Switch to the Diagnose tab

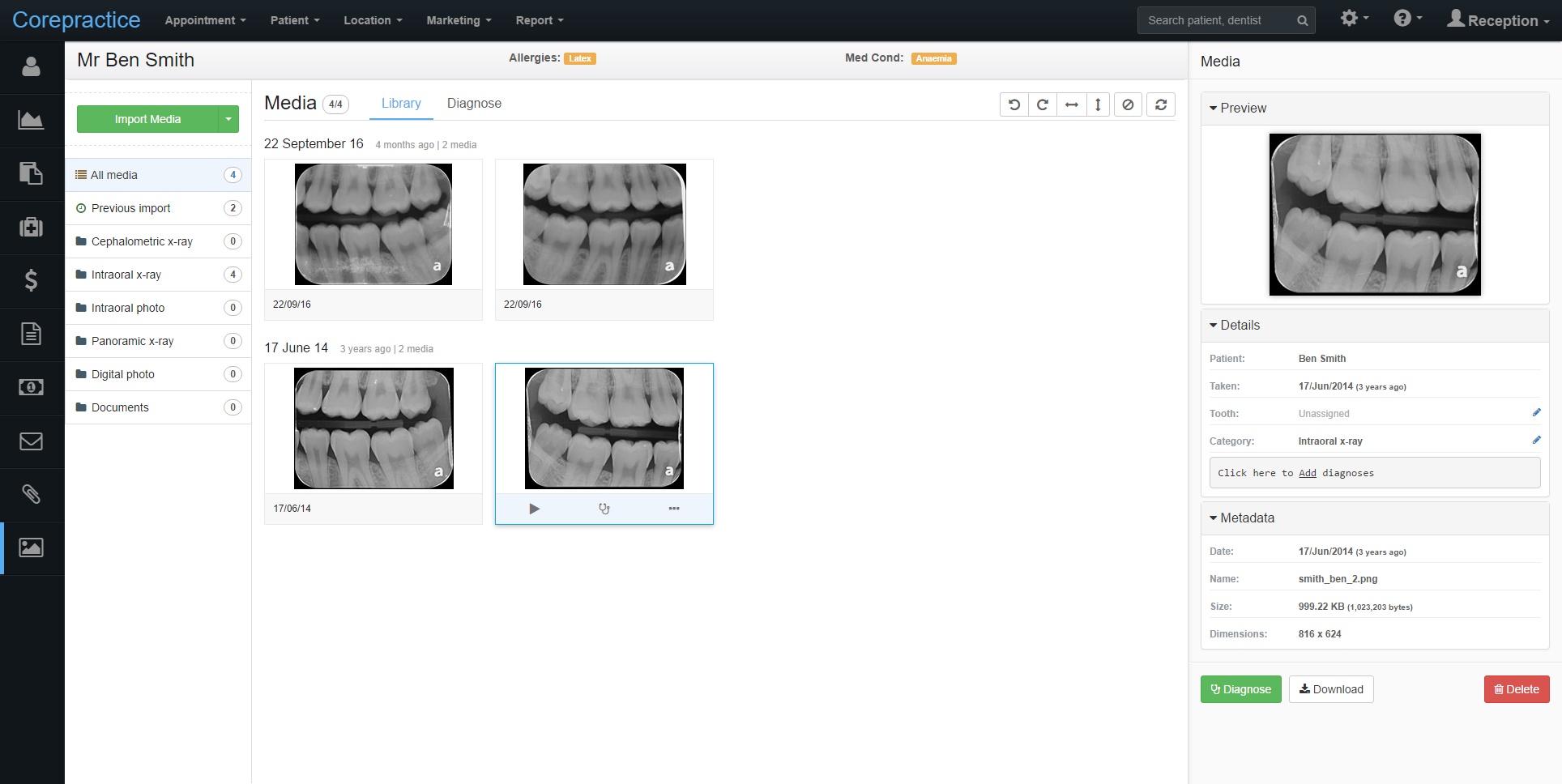tap(474, 104)
